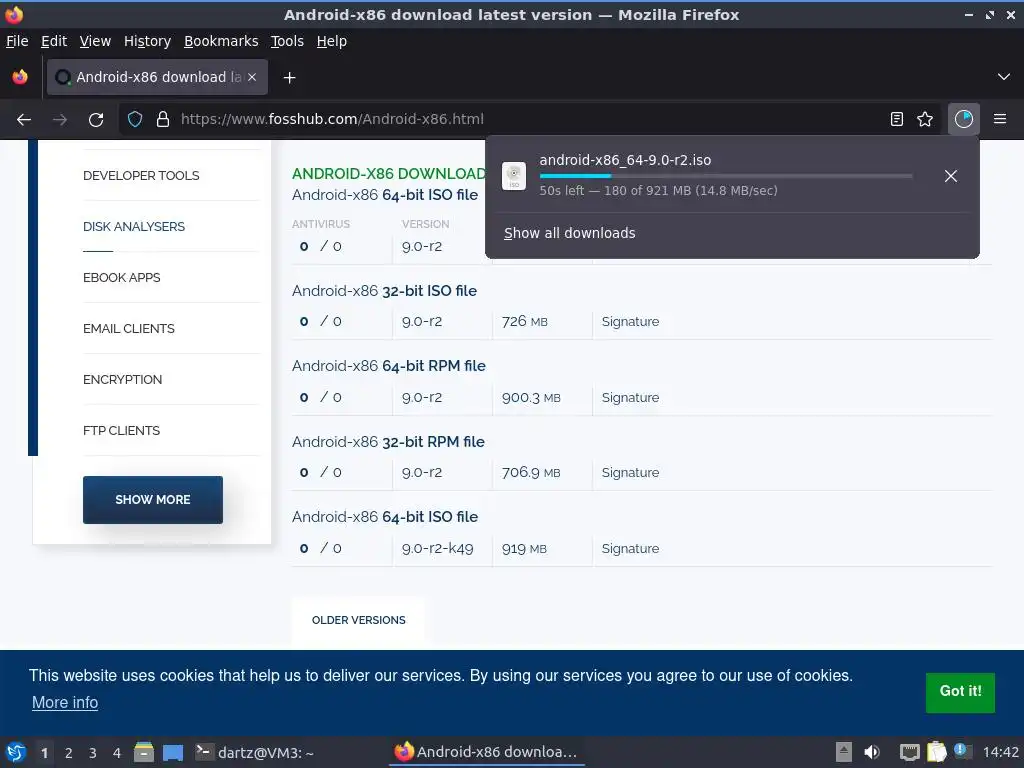Open the Bookmarks menu
This screenshot has height=768, width=1024.
[x=221, y=41]
